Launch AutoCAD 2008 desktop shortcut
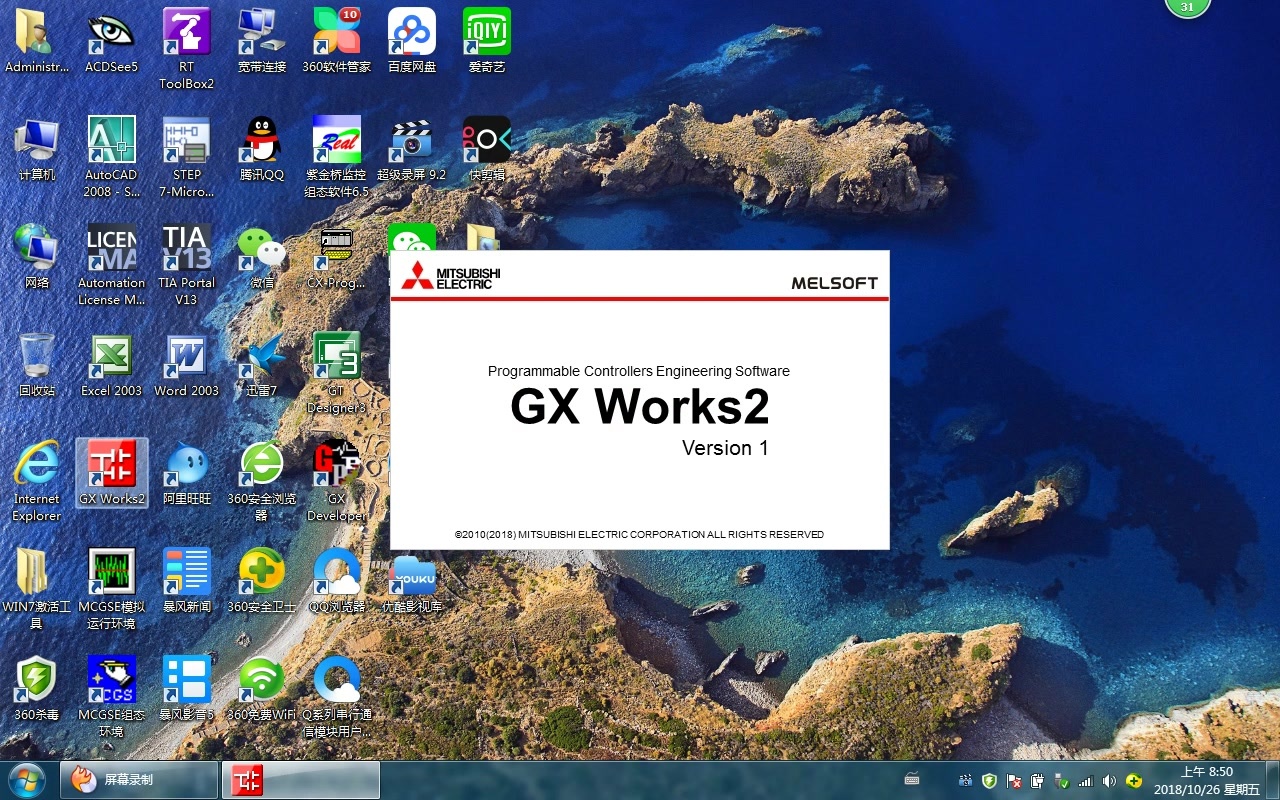Image resolution: width=1280 pixels, height=800 pixels. coord(112,156)
